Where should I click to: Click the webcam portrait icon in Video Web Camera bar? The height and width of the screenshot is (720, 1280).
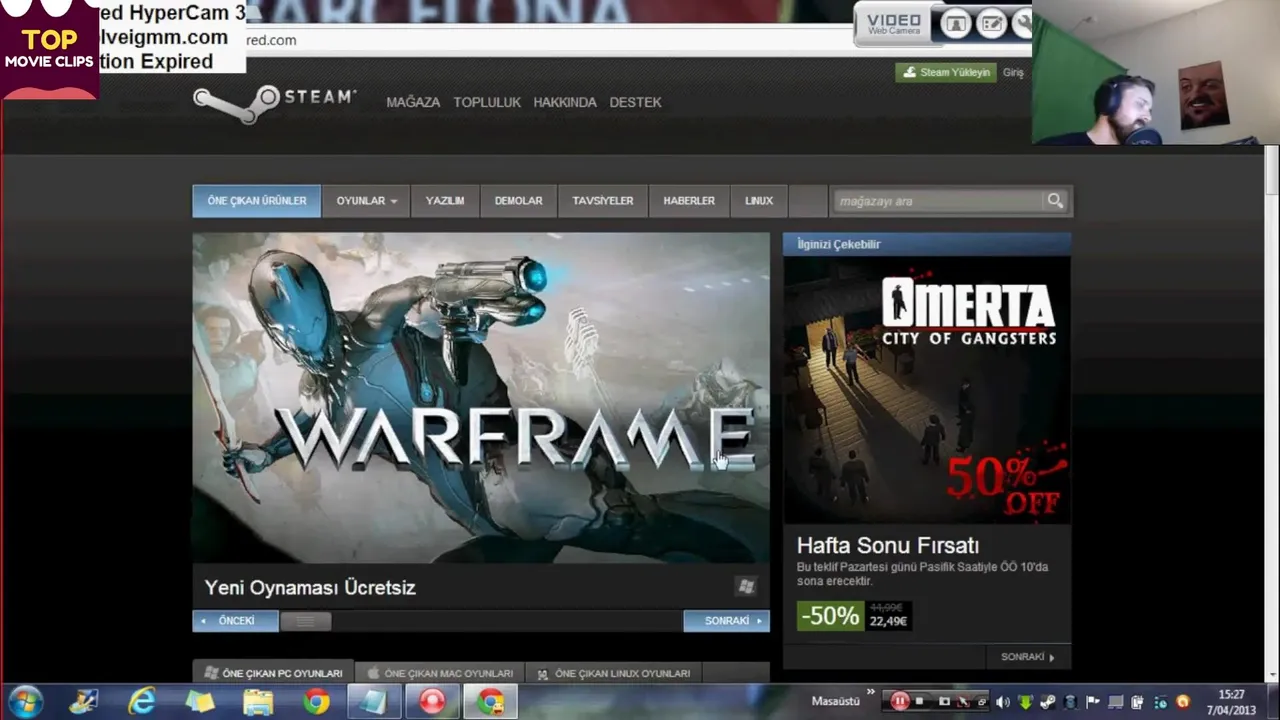[x=955, y=25]
